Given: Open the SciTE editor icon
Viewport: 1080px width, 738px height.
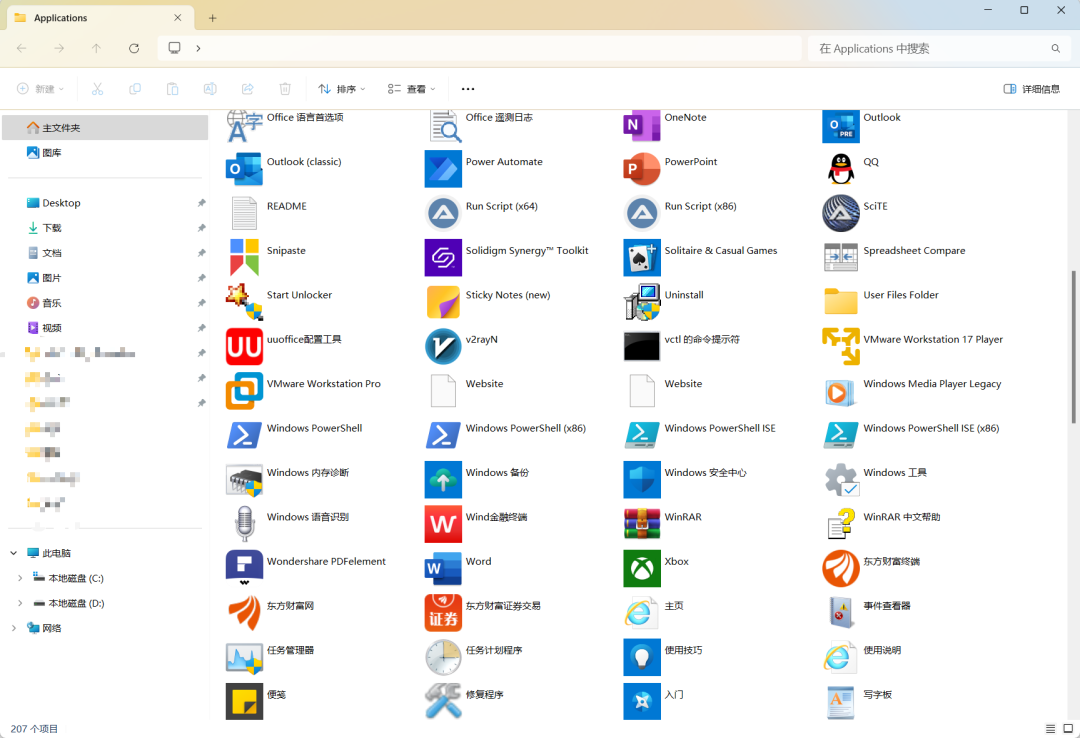Looking at the screenshot, I should (840, 213).
